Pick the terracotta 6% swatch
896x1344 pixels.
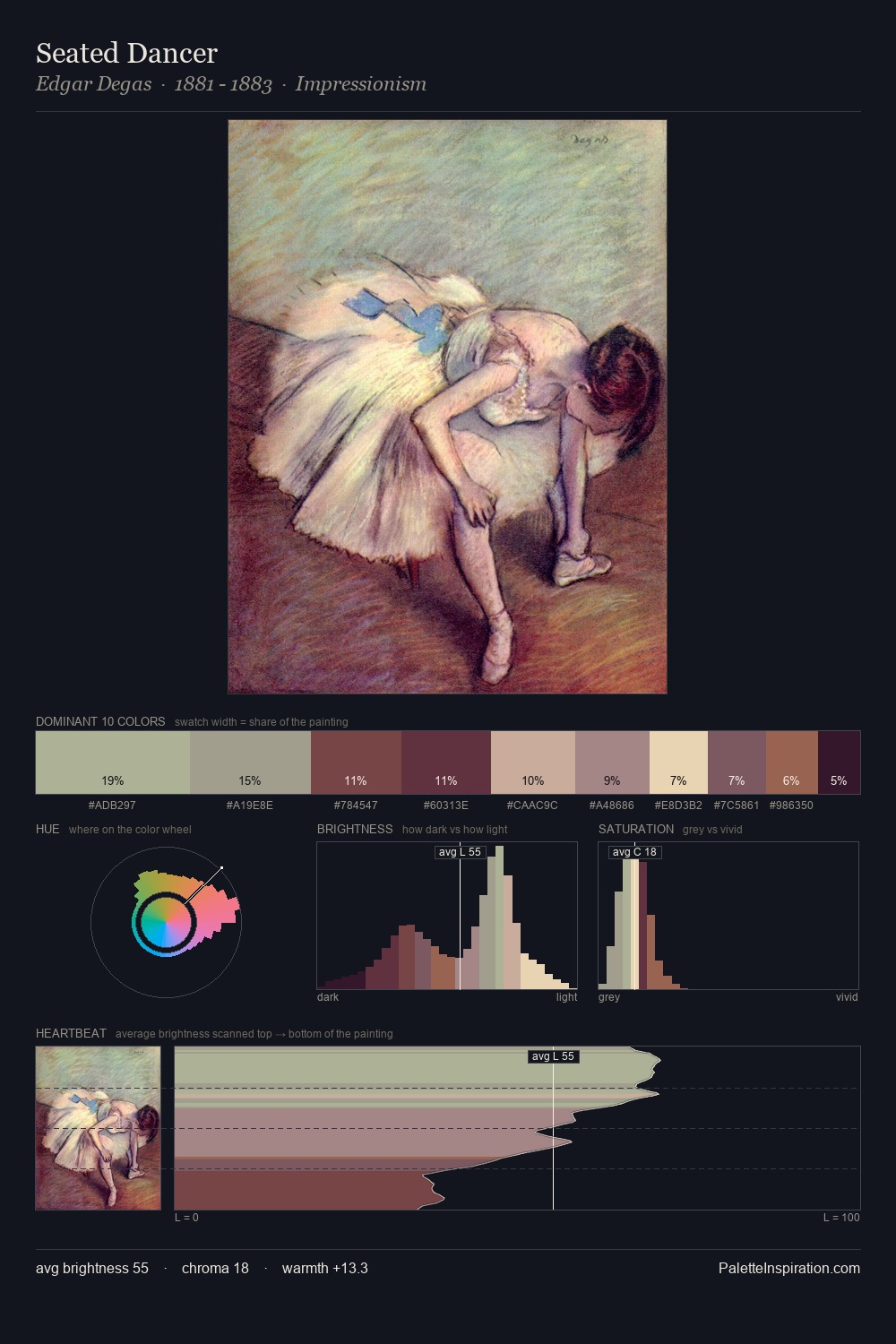point(792,762)
